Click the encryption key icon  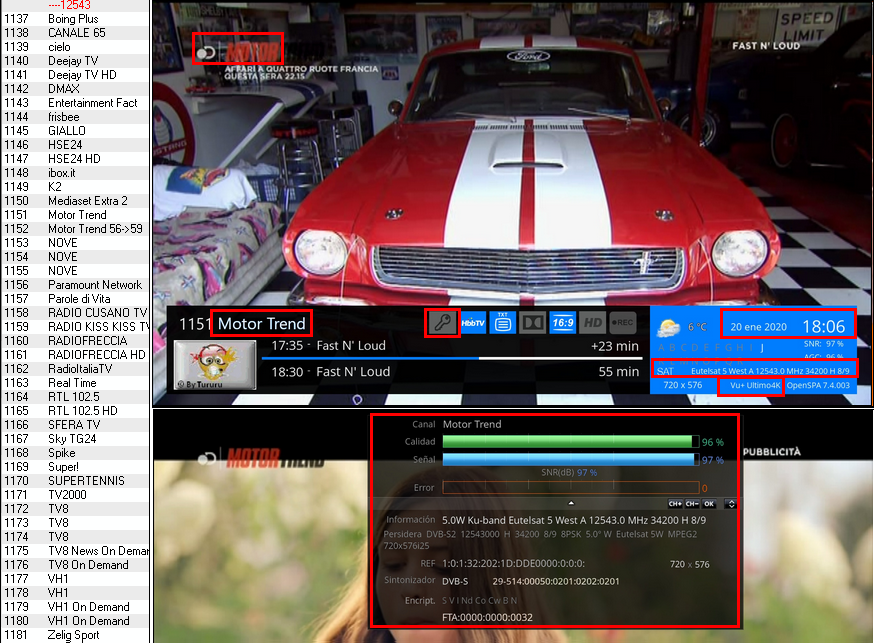click(443, 323)
